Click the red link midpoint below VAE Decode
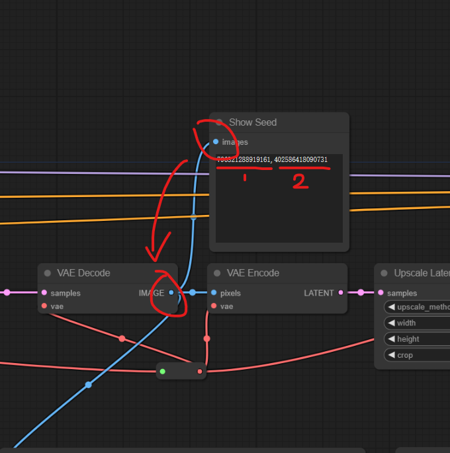450x453 pixels. coord(122,339)
